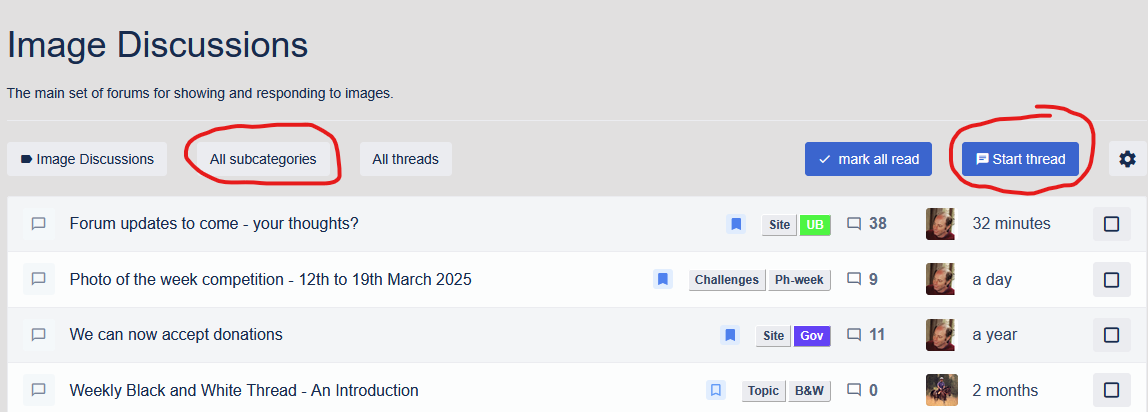
Task: Show All threads
Action: click(x=405, y=159)
